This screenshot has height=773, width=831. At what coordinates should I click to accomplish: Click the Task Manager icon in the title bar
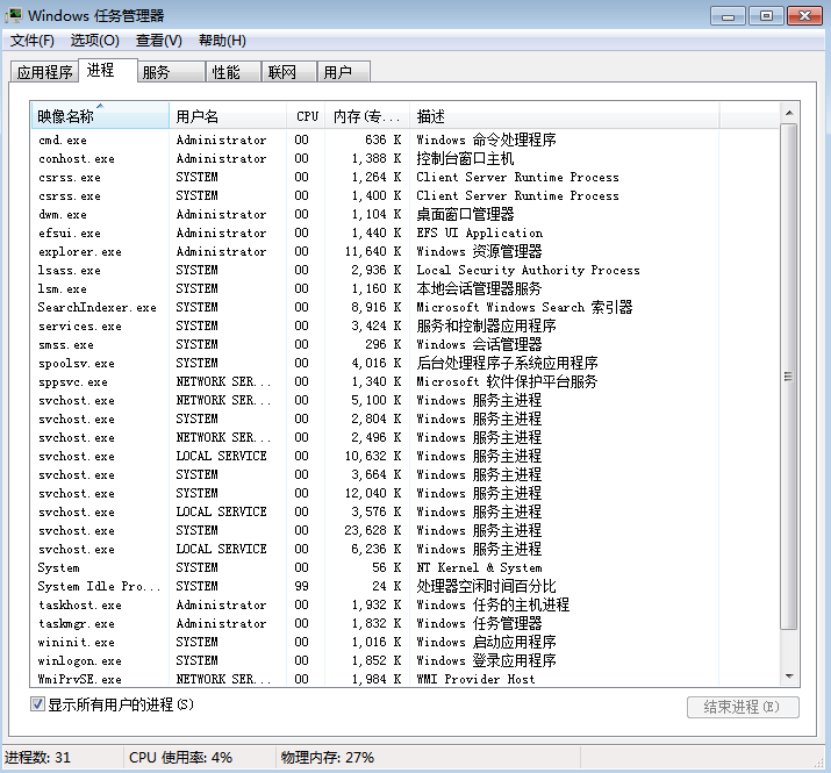pyautogui.click(x=14, y=16)
